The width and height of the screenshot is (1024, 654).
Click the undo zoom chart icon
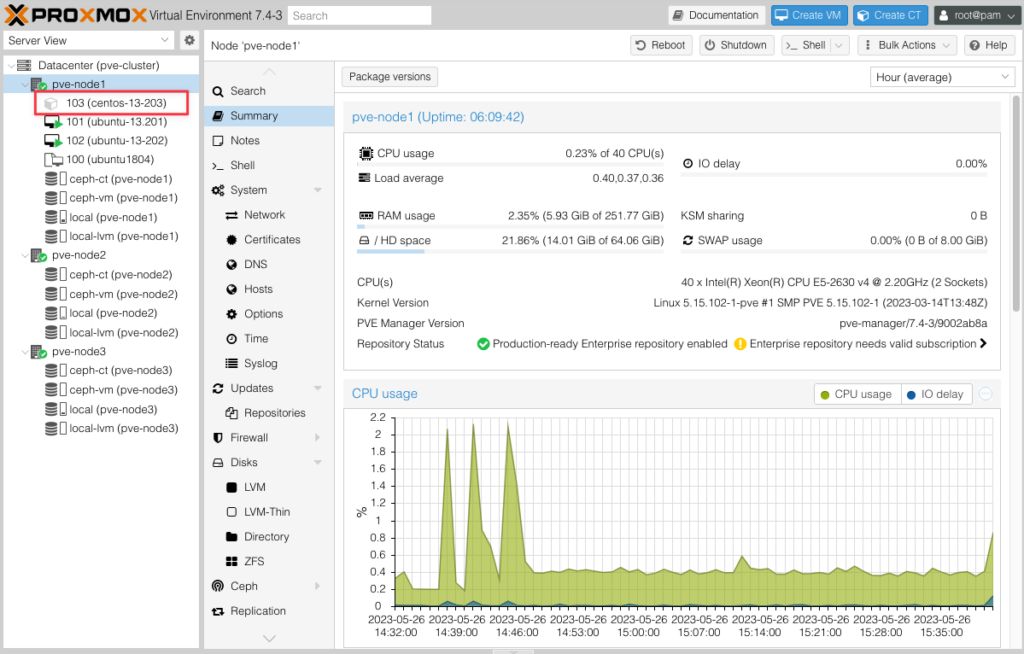tap(985, 394)
